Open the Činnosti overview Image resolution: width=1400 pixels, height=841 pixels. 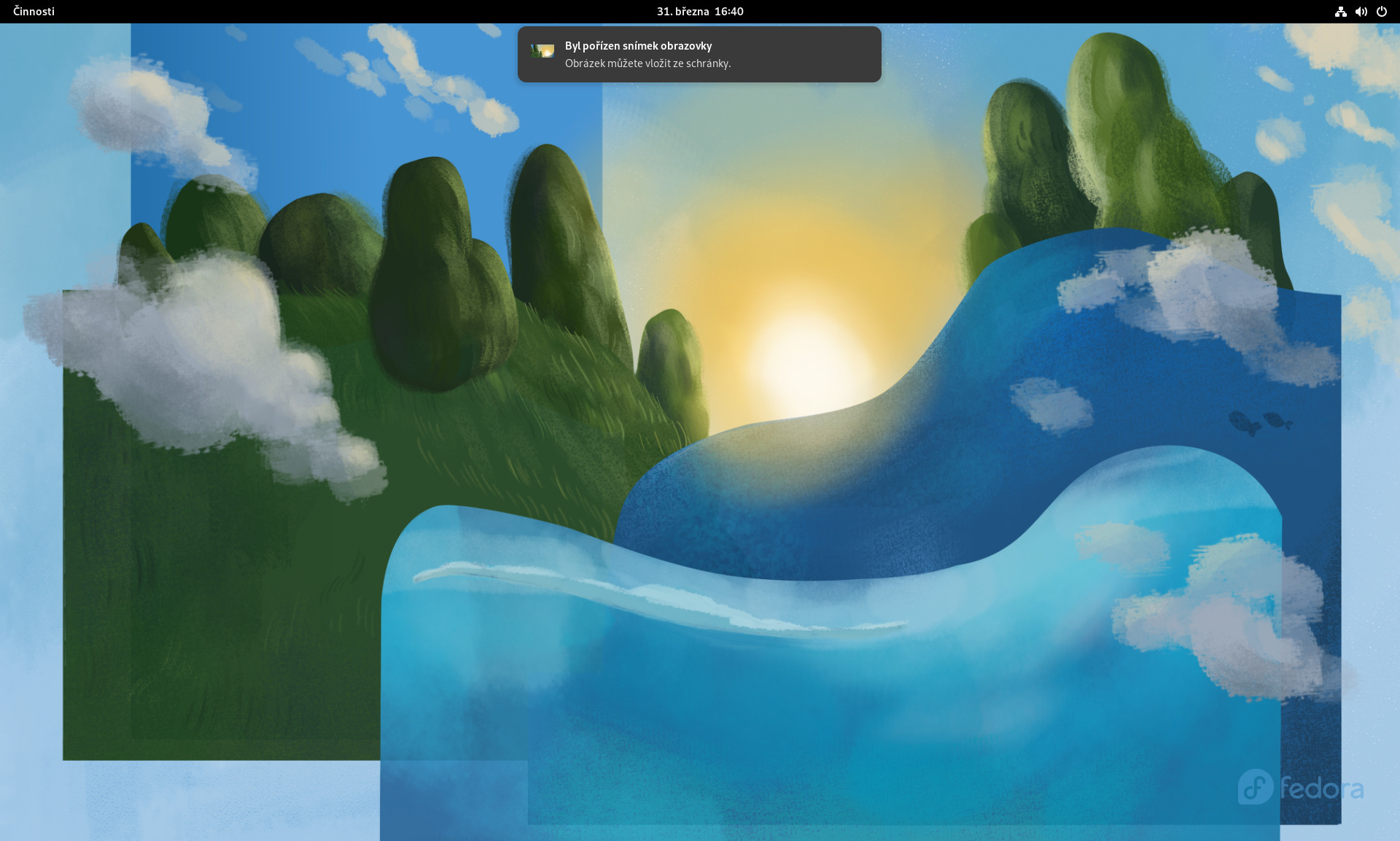(34, 11)
